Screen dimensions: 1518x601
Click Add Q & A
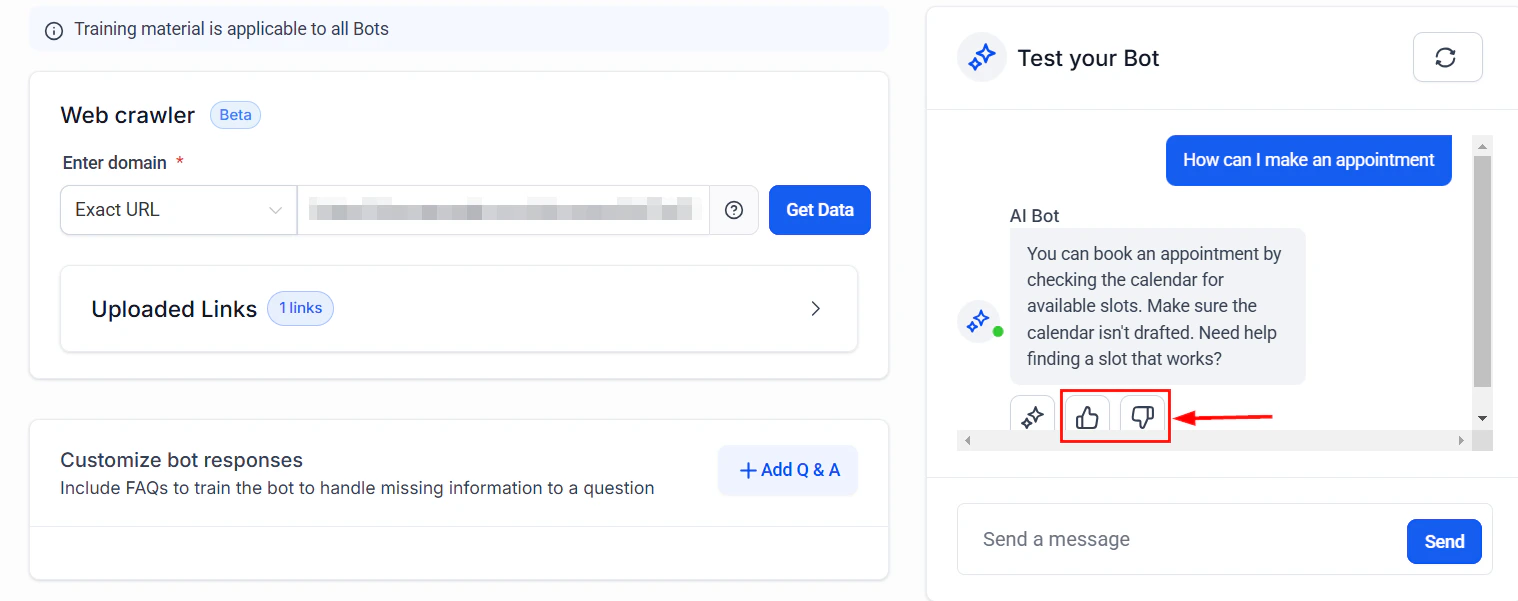coord(788,470)
